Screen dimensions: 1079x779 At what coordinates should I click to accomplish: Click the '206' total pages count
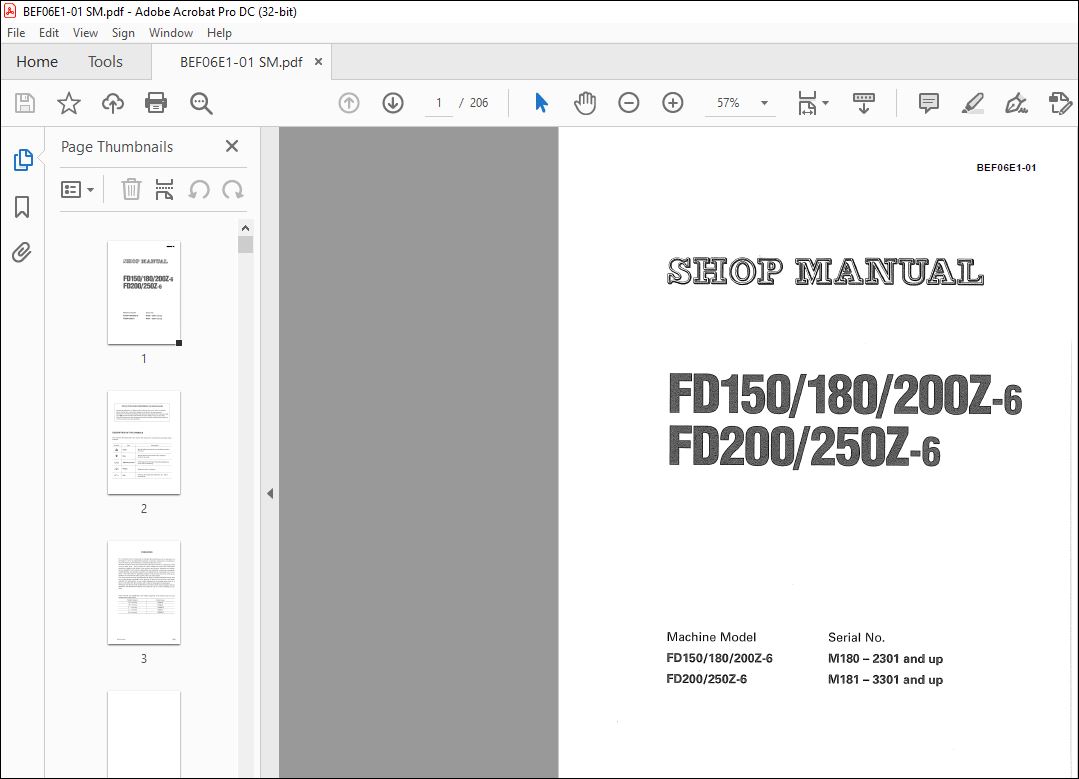(479, 103)
